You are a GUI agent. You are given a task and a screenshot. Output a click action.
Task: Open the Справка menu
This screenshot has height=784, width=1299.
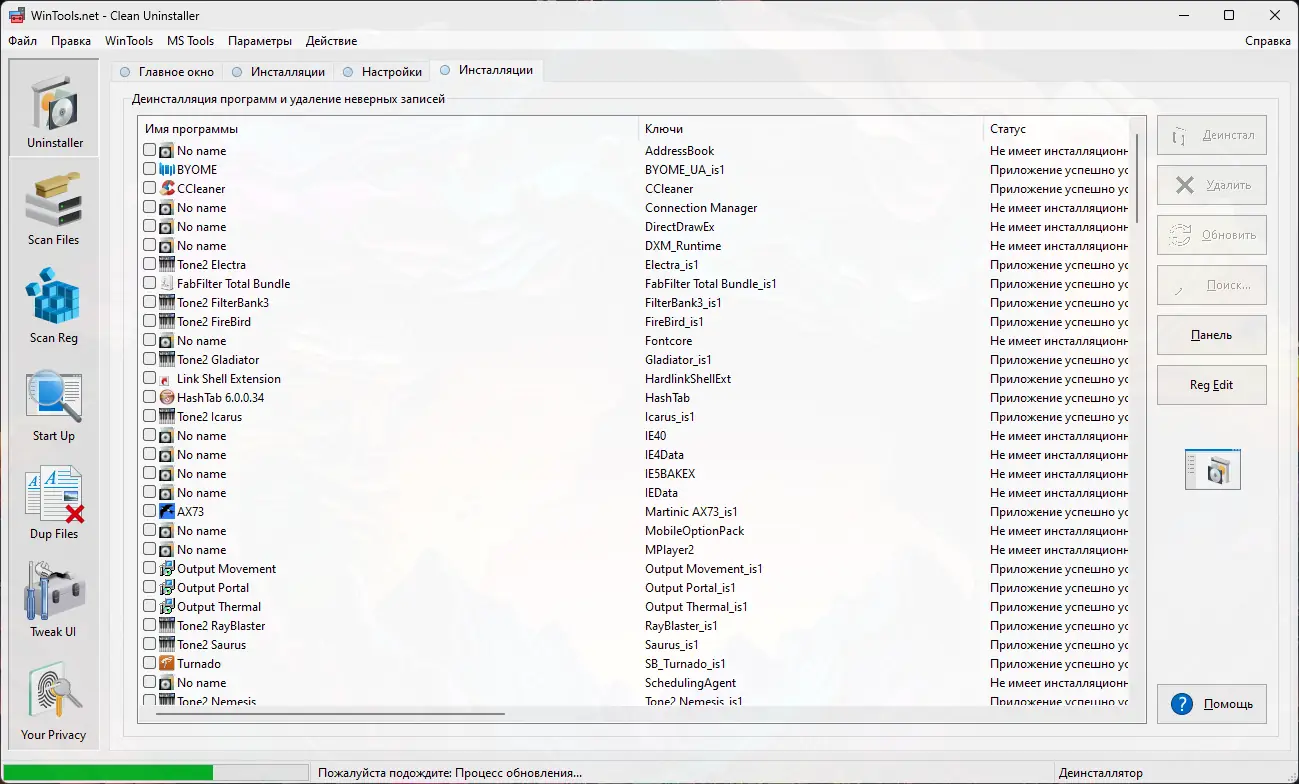(1268, 41)
